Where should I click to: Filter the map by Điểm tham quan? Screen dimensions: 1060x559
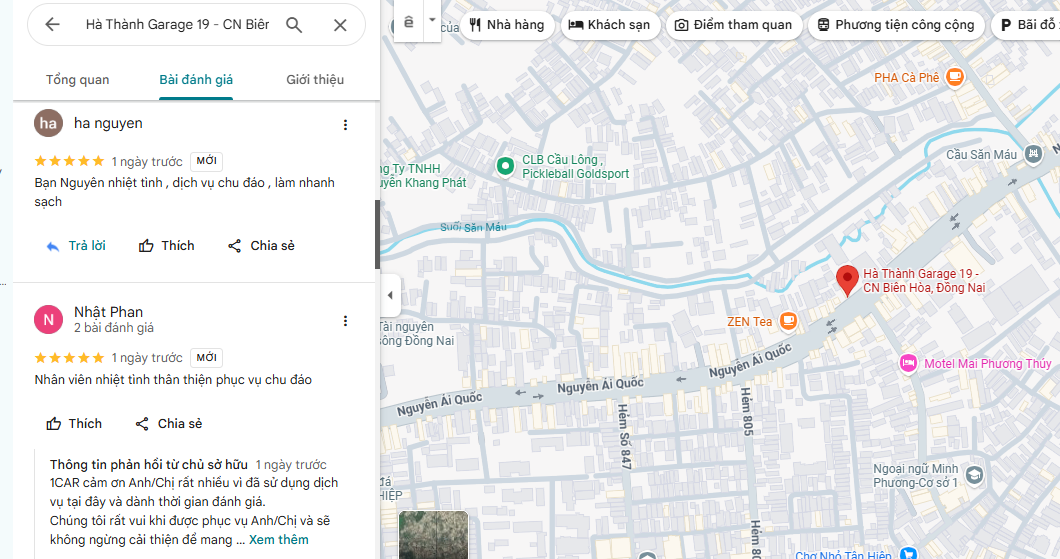tap(734, 25)
